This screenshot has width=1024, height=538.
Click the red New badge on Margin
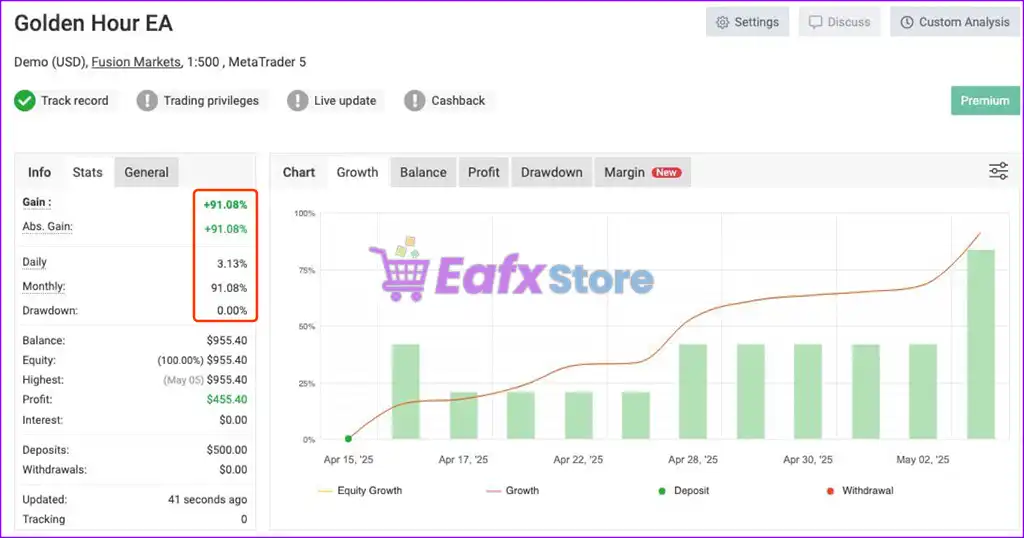666,172
